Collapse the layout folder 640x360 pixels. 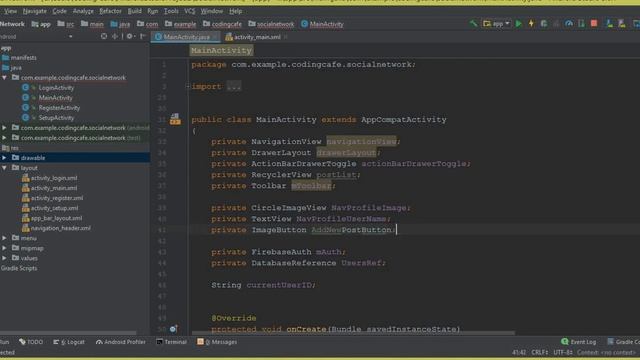pyautogui.click(x=4, y=168)
